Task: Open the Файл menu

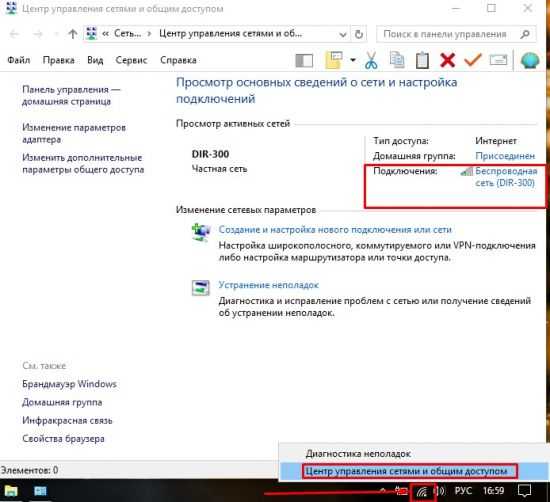Action: (x=19, y=60)
